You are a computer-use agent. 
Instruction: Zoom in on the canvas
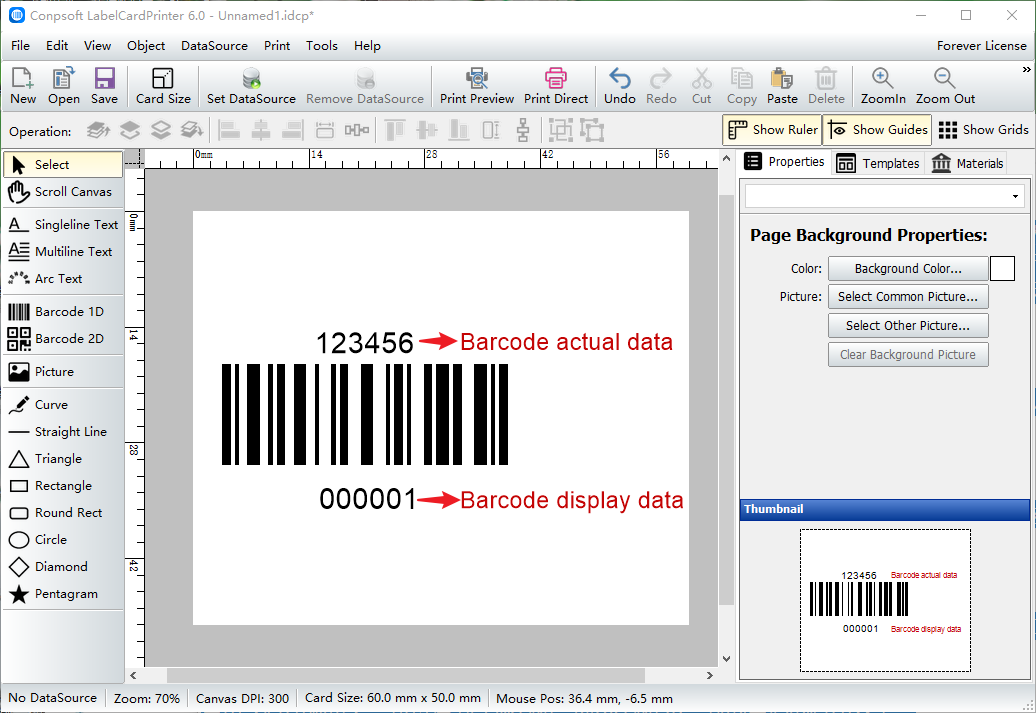[x=883, y=86]
